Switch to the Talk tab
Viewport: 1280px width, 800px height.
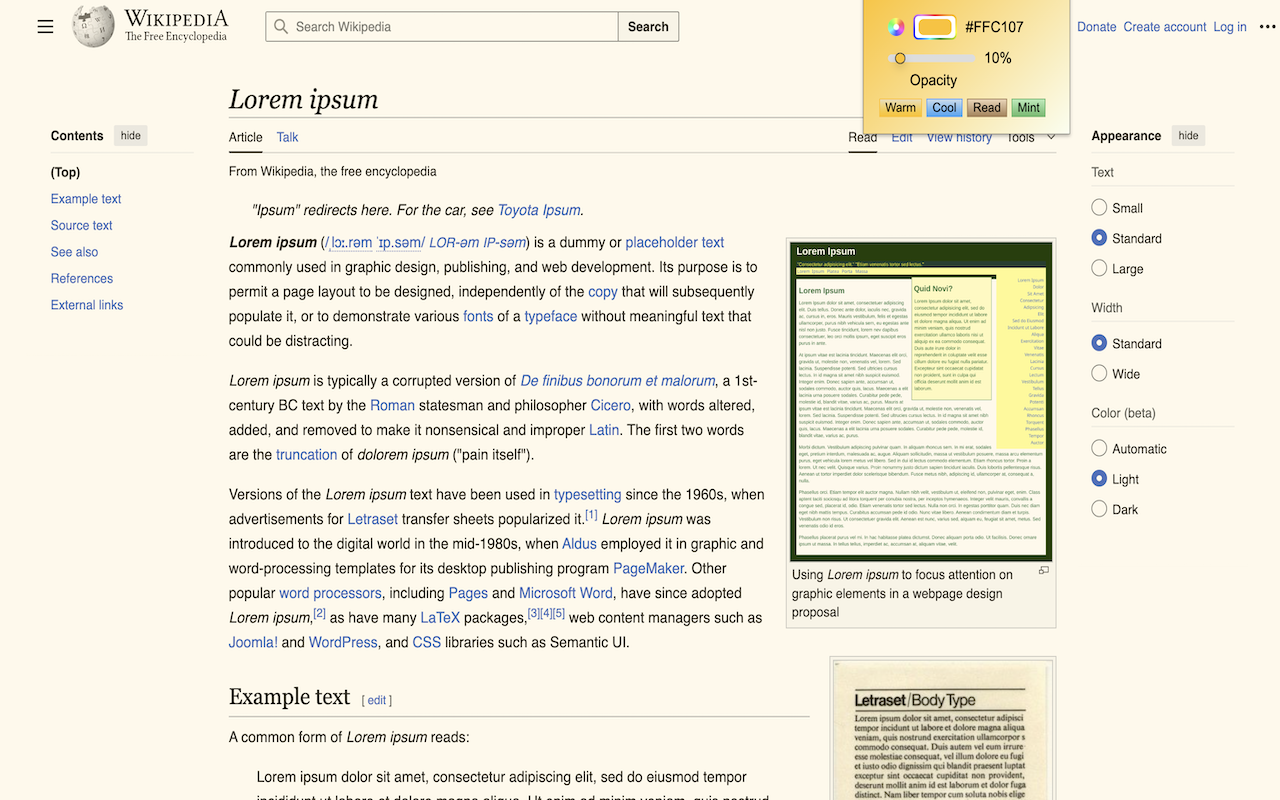point(288,137)
